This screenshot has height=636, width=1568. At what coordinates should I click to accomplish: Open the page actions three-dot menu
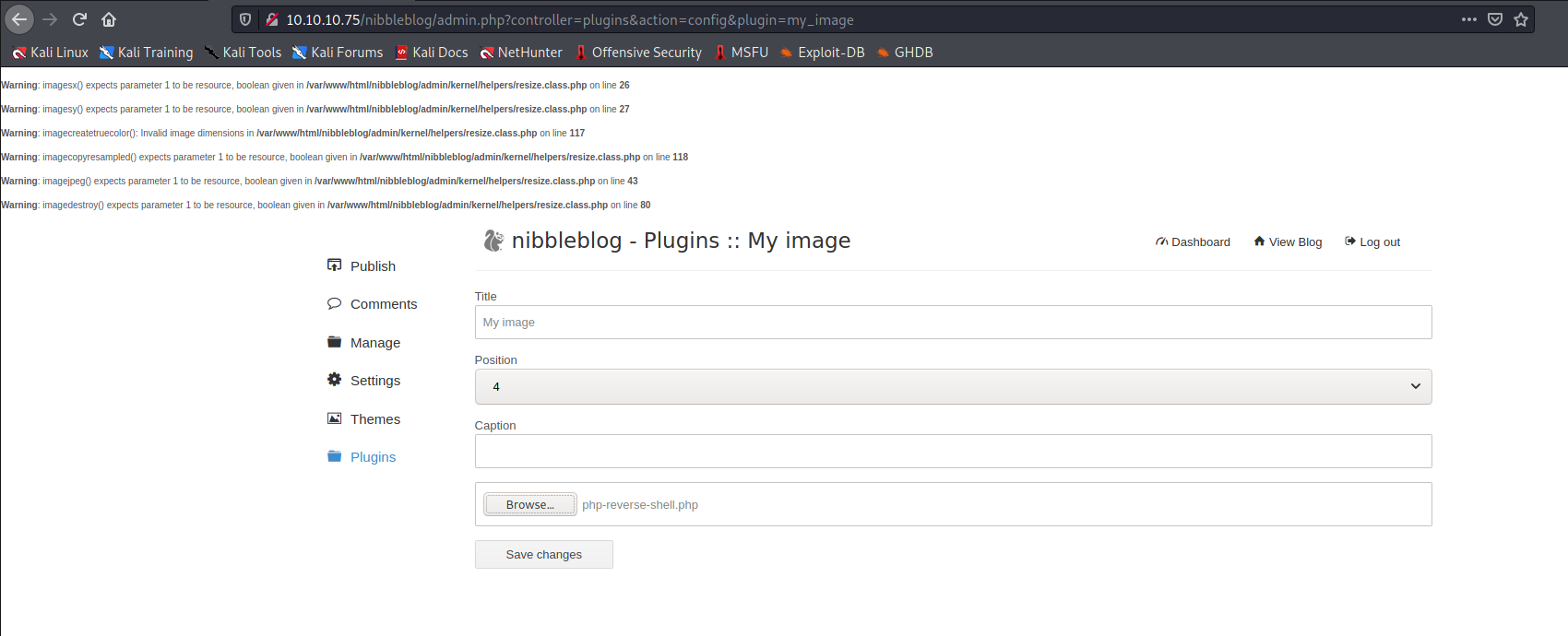coord(1469,19)
